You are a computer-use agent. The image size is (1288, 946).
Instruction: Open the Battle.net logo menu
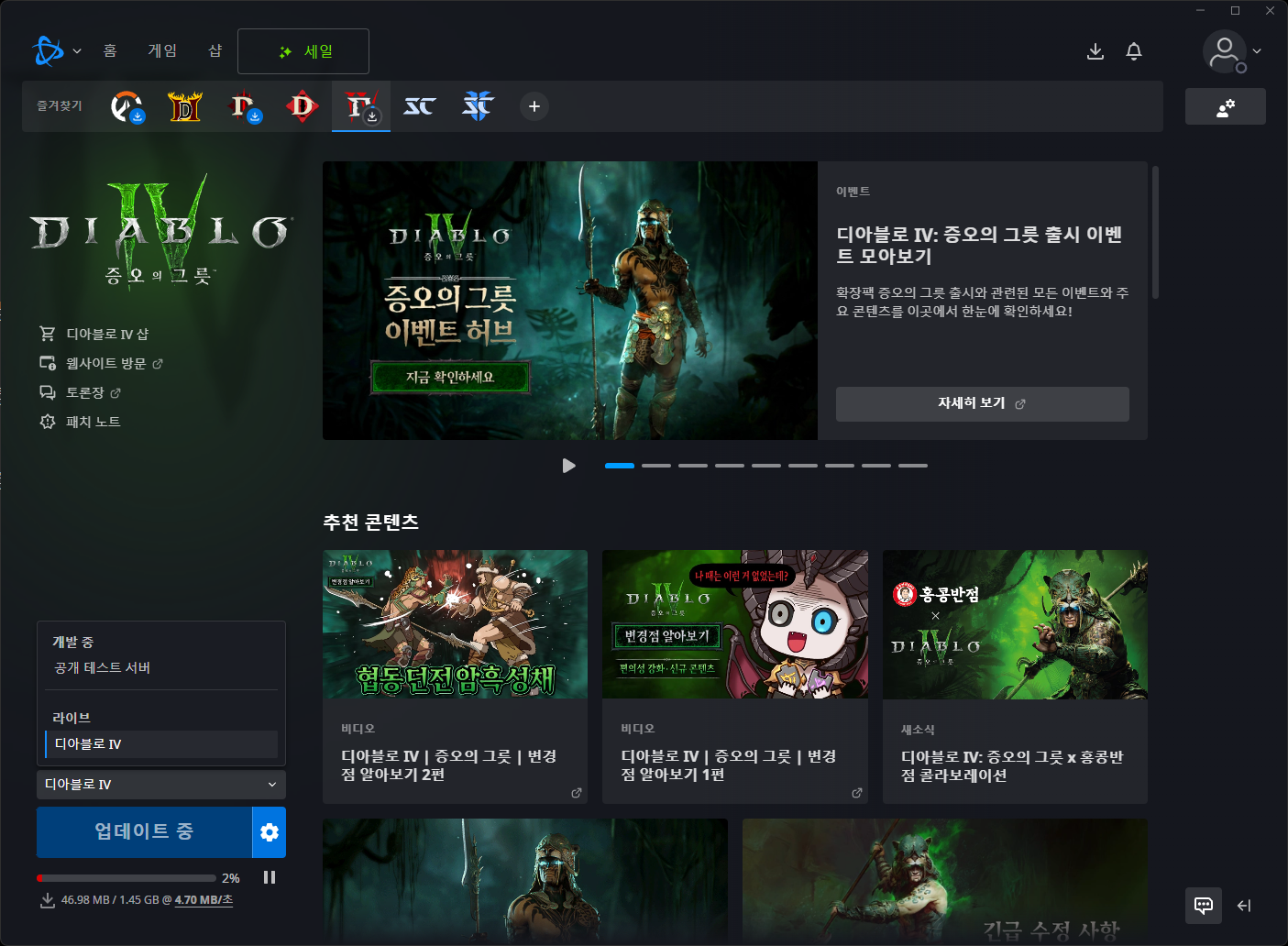click(48, 51)
